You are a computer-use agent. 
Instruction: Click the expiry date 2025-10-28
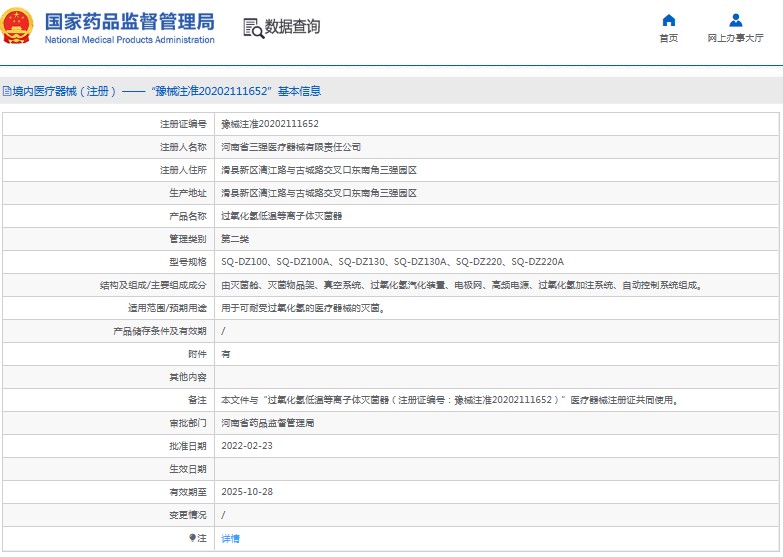click(x=246, y=491)
